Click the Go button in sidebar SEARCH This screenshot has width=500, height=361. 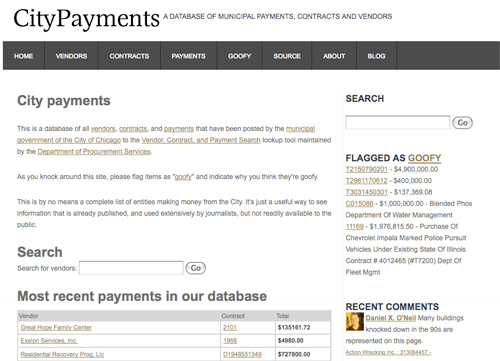[462, 123]
